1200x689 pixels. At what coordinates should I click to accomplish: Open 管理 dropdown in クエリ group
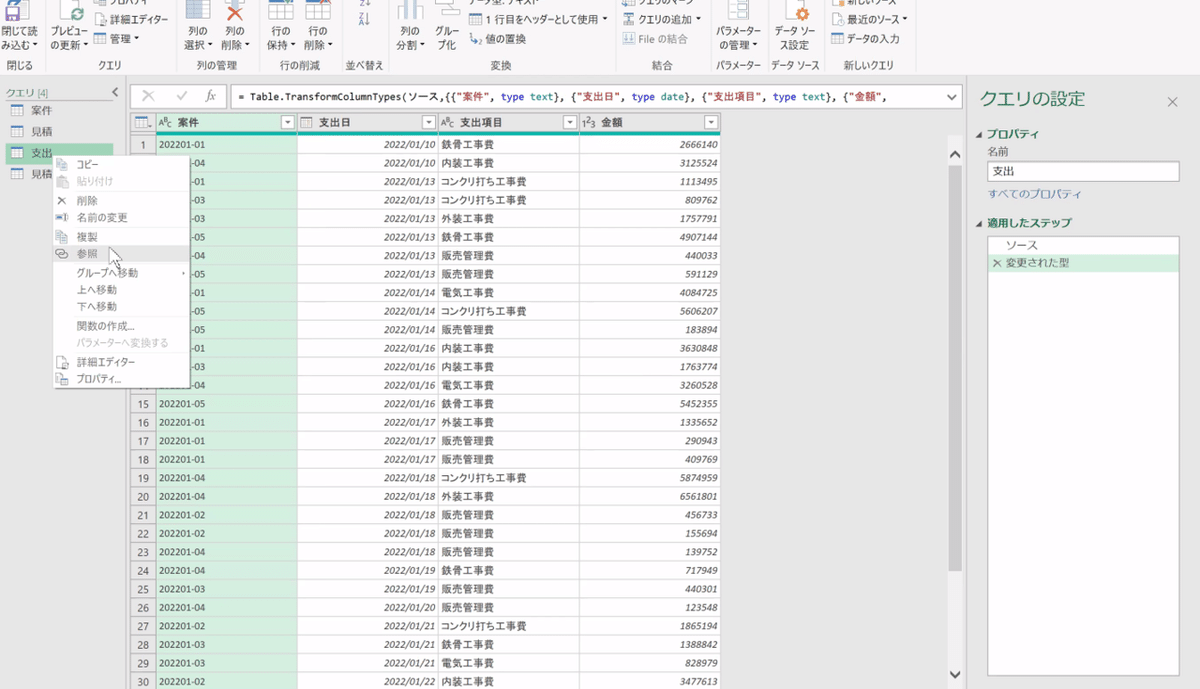pos(117,39)
